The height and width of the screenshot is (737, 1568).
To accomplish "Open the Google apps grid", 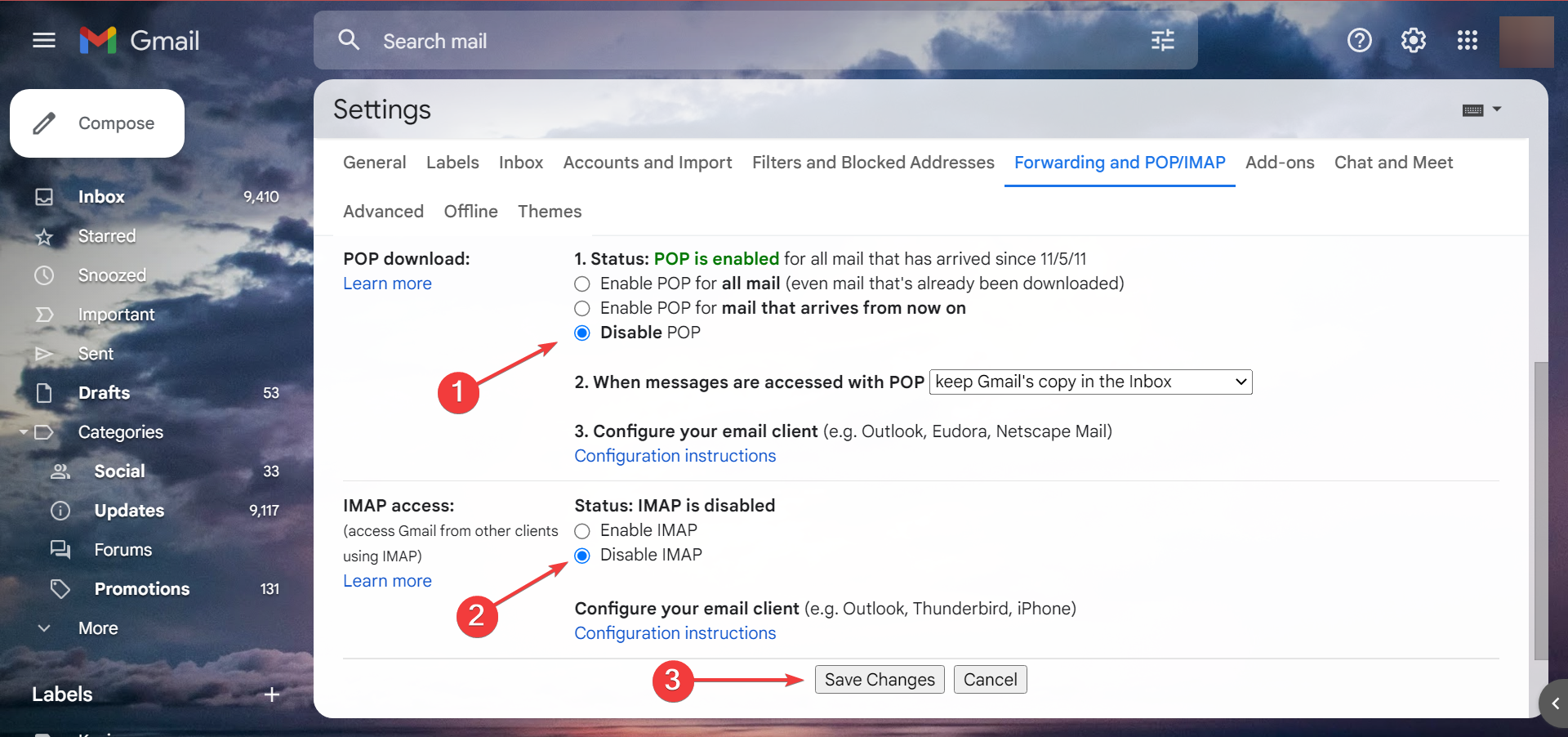I will 1467,40.
